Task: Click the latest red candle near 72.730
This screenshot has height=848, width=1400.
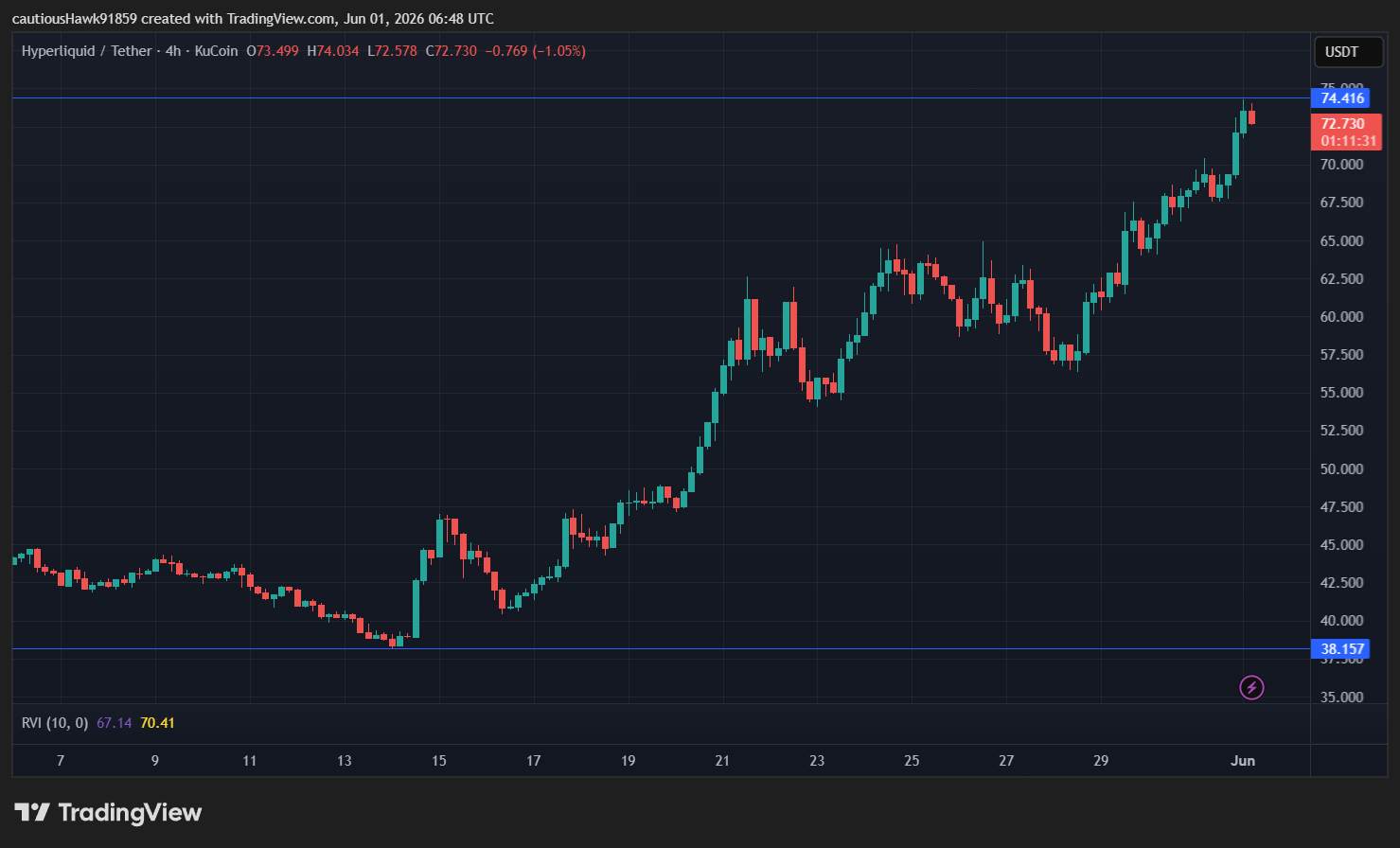Action: [x=1251, y=117]
